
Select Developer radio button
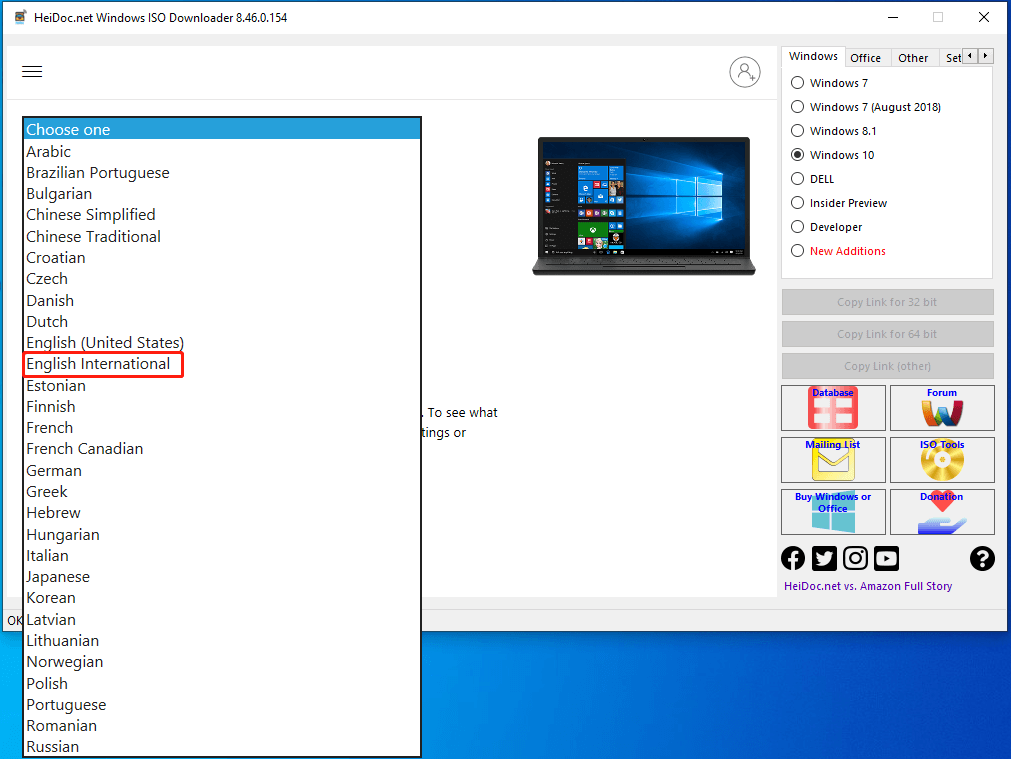click(798, 227)
